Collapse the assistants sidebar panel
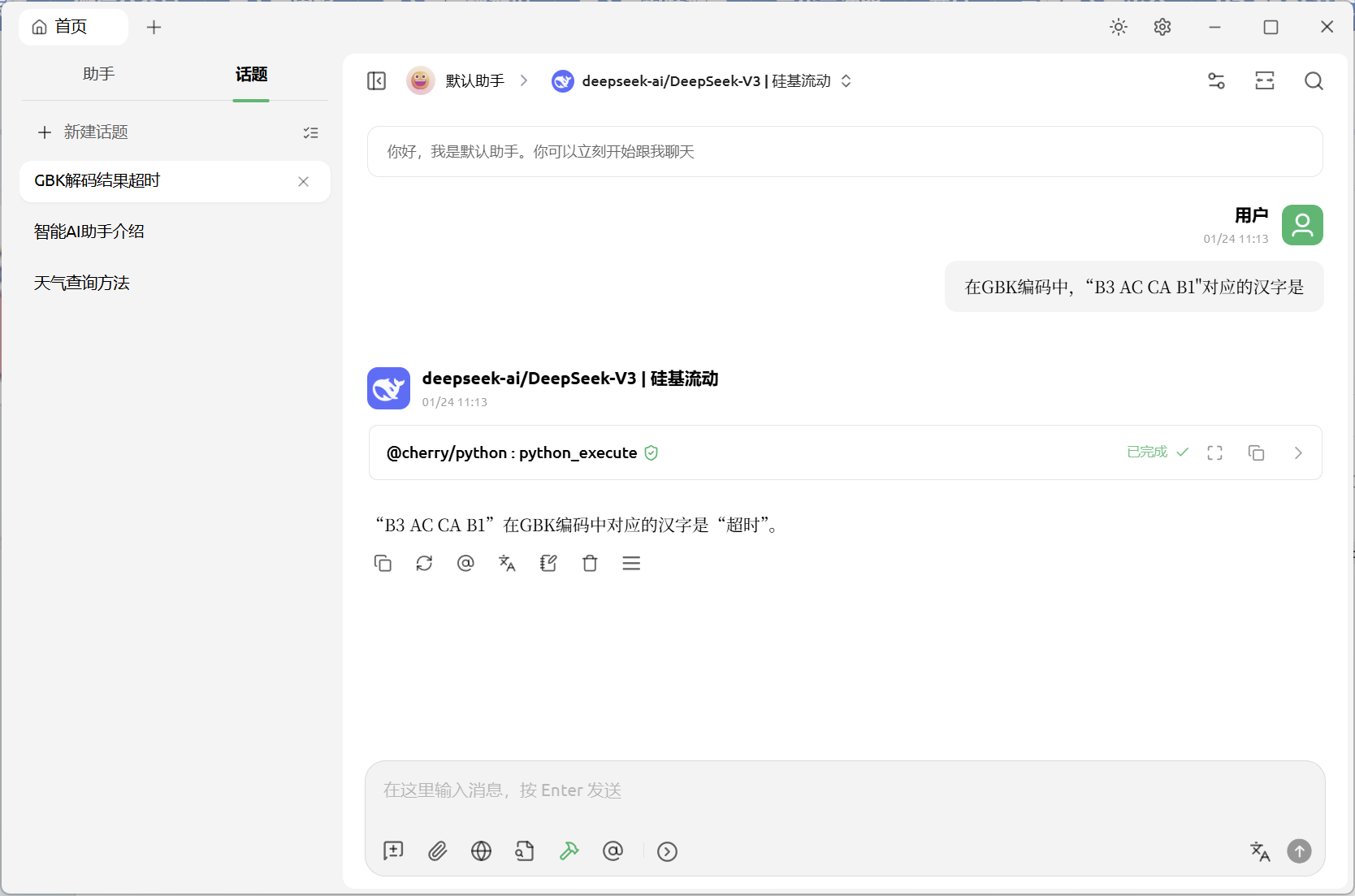 376,80
